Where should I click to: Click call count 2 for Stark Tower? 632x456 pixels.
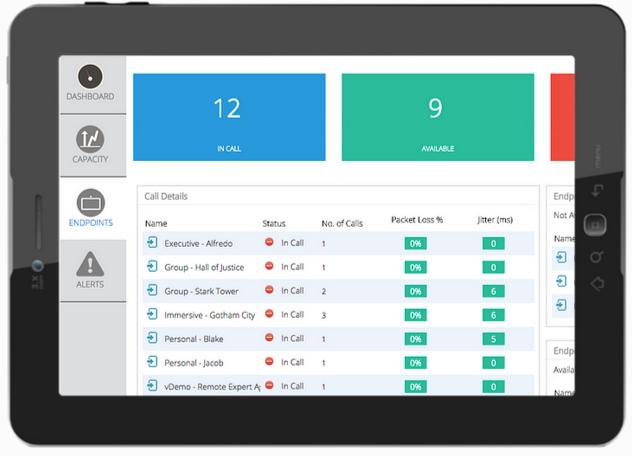[324, 292]
